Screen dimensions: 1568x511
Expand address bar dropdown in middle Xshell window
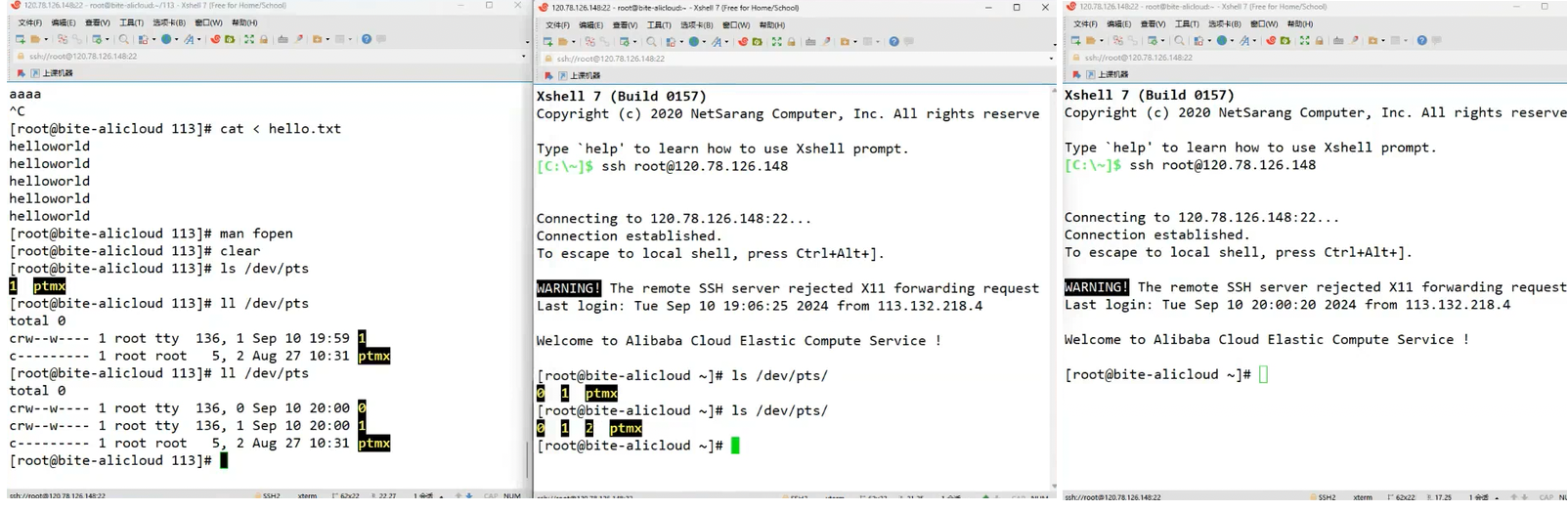[x=1051, y=59]
